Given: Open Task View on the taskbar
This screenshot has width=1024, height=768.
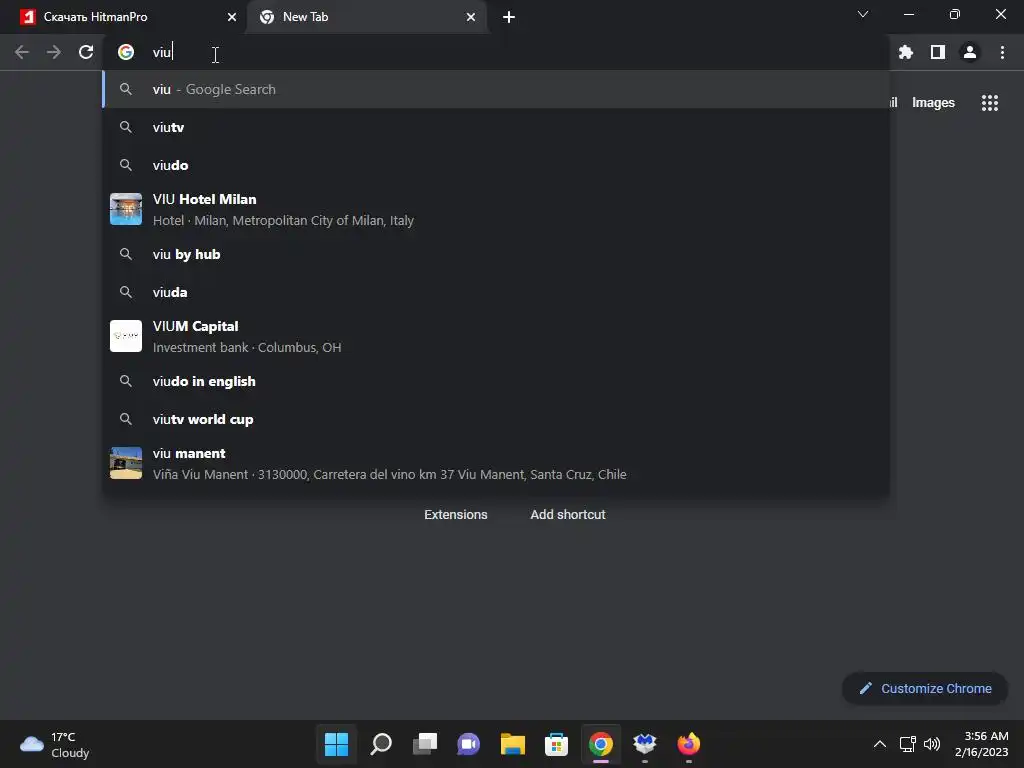Looking at the screenshot, I should tap(424, 744).
